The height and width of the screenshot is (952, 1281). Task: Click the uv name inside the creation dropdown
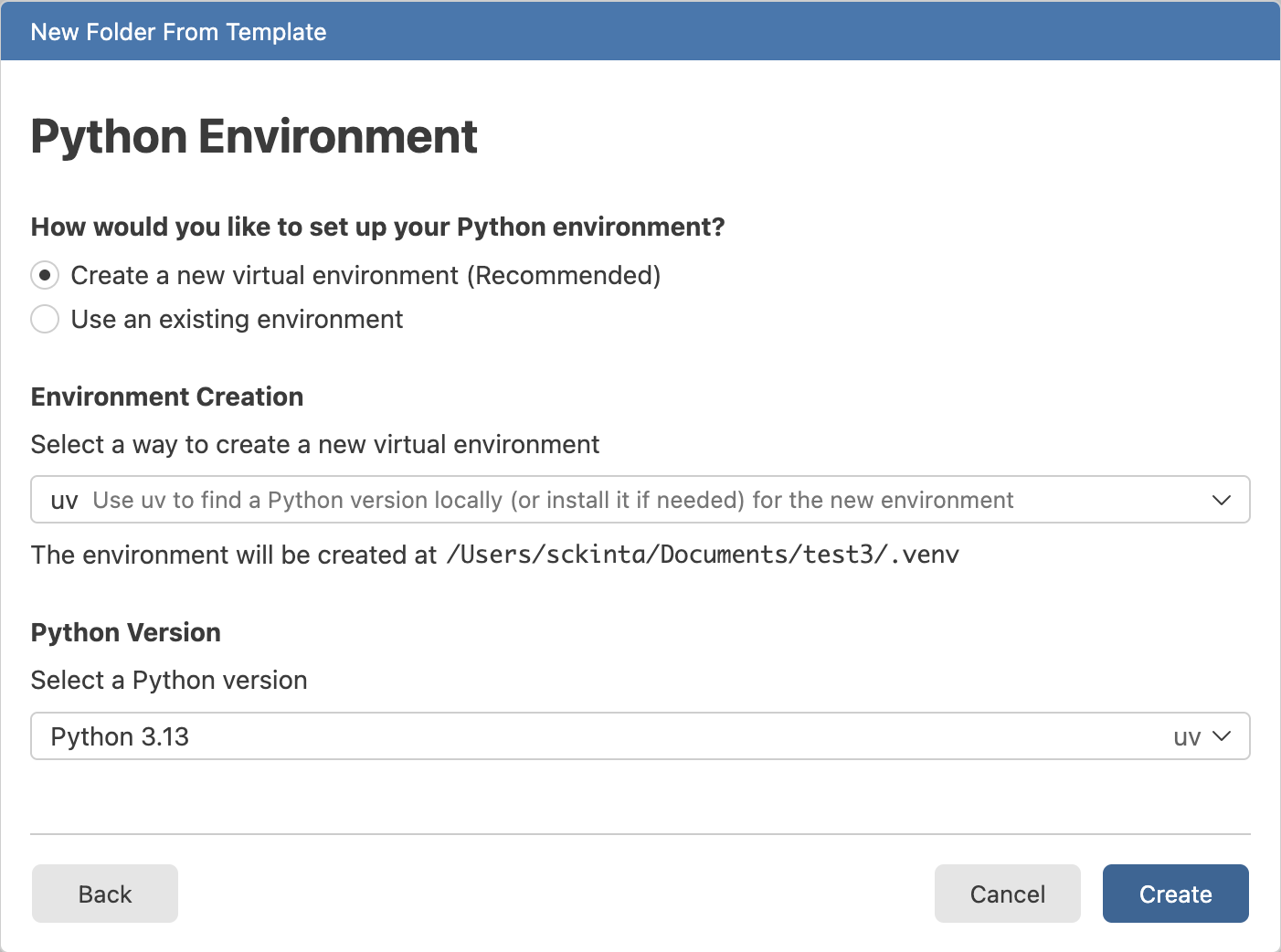click(64, 501)
